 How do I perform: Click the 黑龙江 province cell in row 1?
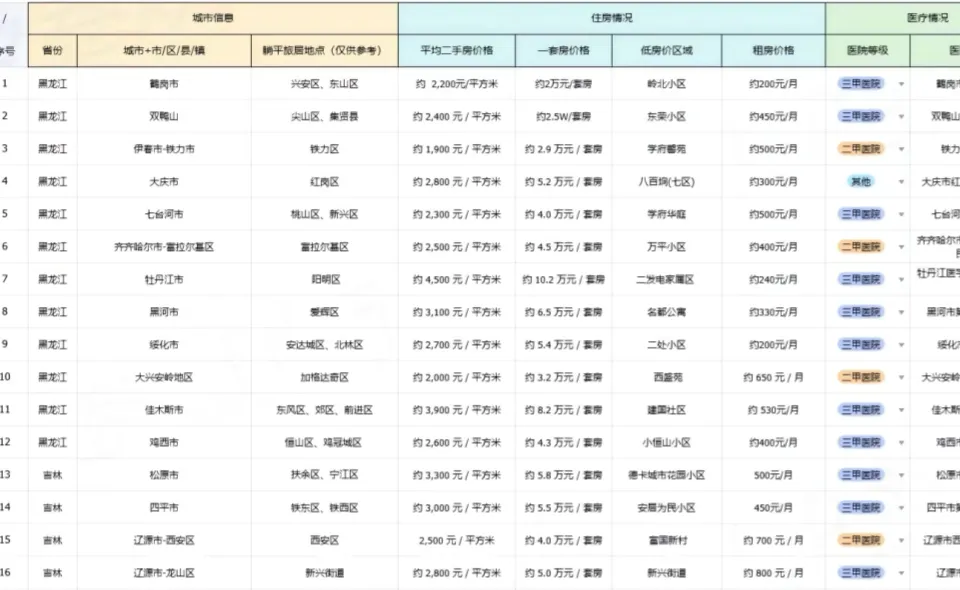tap(51, 84)
